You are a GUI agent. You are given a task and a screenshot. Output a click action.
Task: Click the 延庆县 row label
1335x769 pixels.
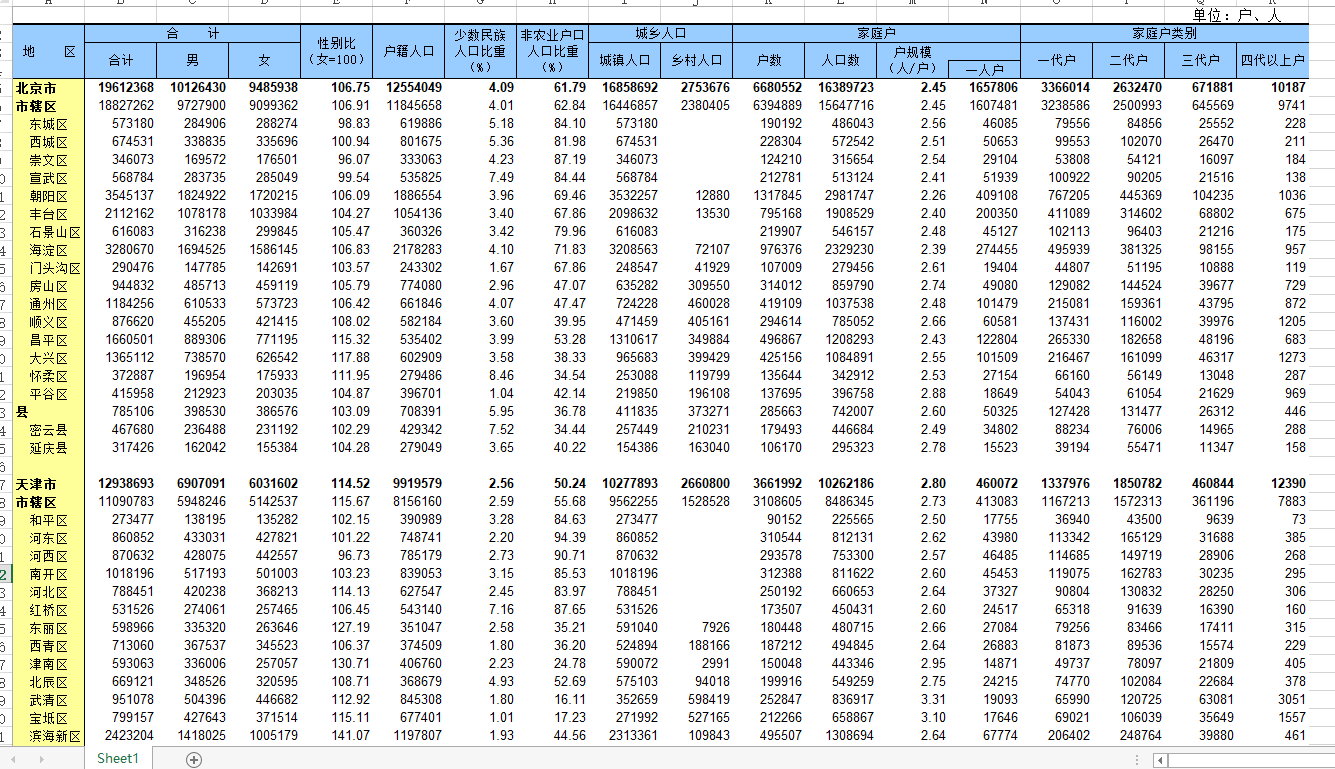(x=48, y=448)
